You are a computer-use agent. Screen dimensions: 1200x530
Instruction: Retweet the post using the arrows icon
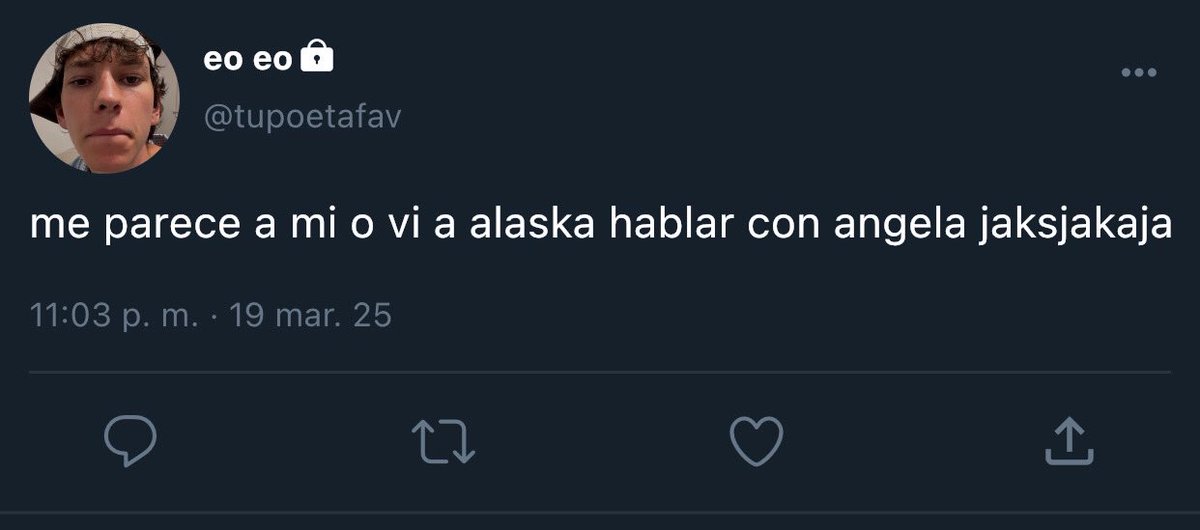446,441
